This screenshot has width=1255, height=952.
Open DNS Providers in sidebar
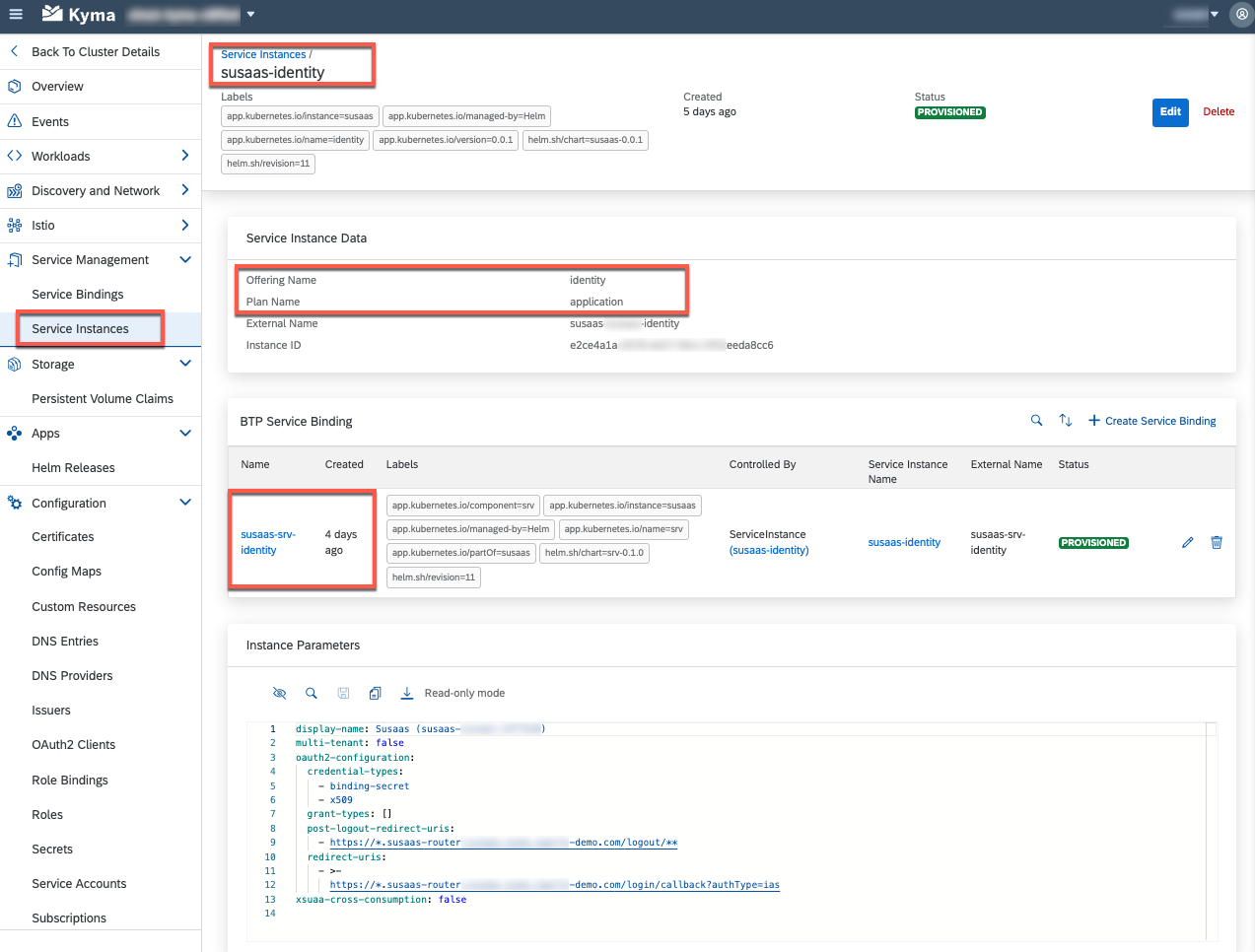72,676
